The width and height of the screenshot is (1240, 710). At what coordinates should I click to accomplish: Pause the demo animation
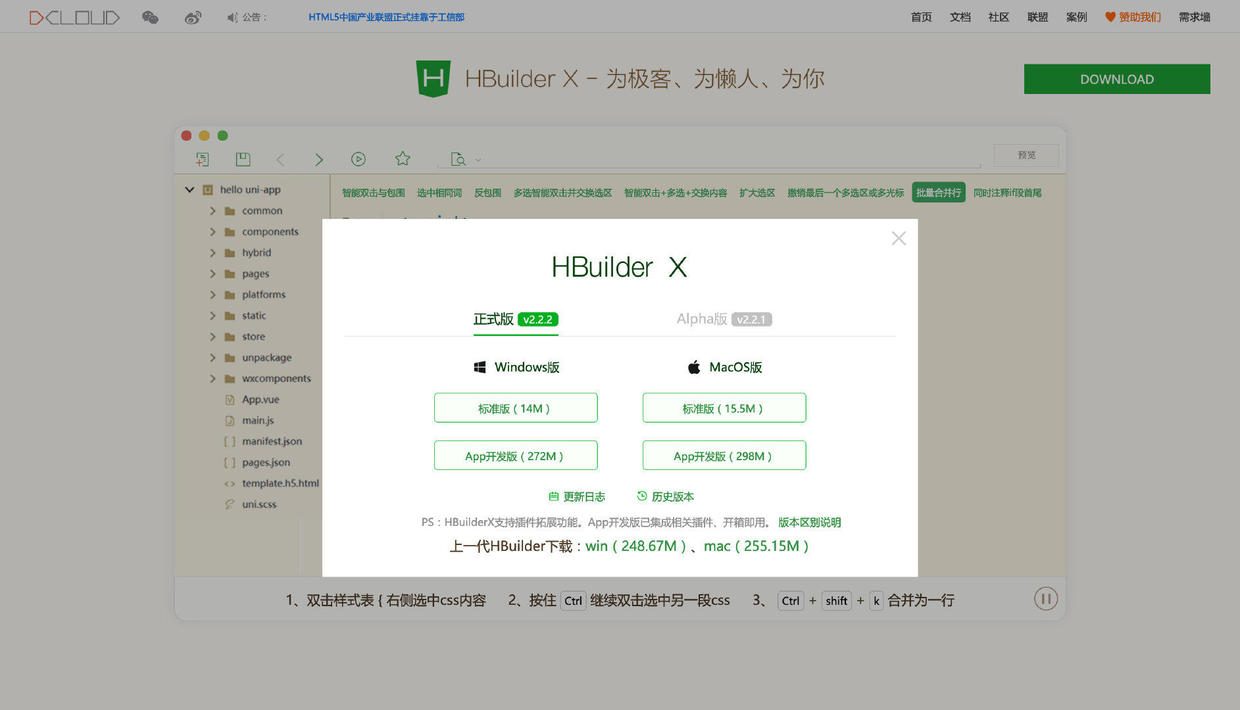click(1045, 599)
